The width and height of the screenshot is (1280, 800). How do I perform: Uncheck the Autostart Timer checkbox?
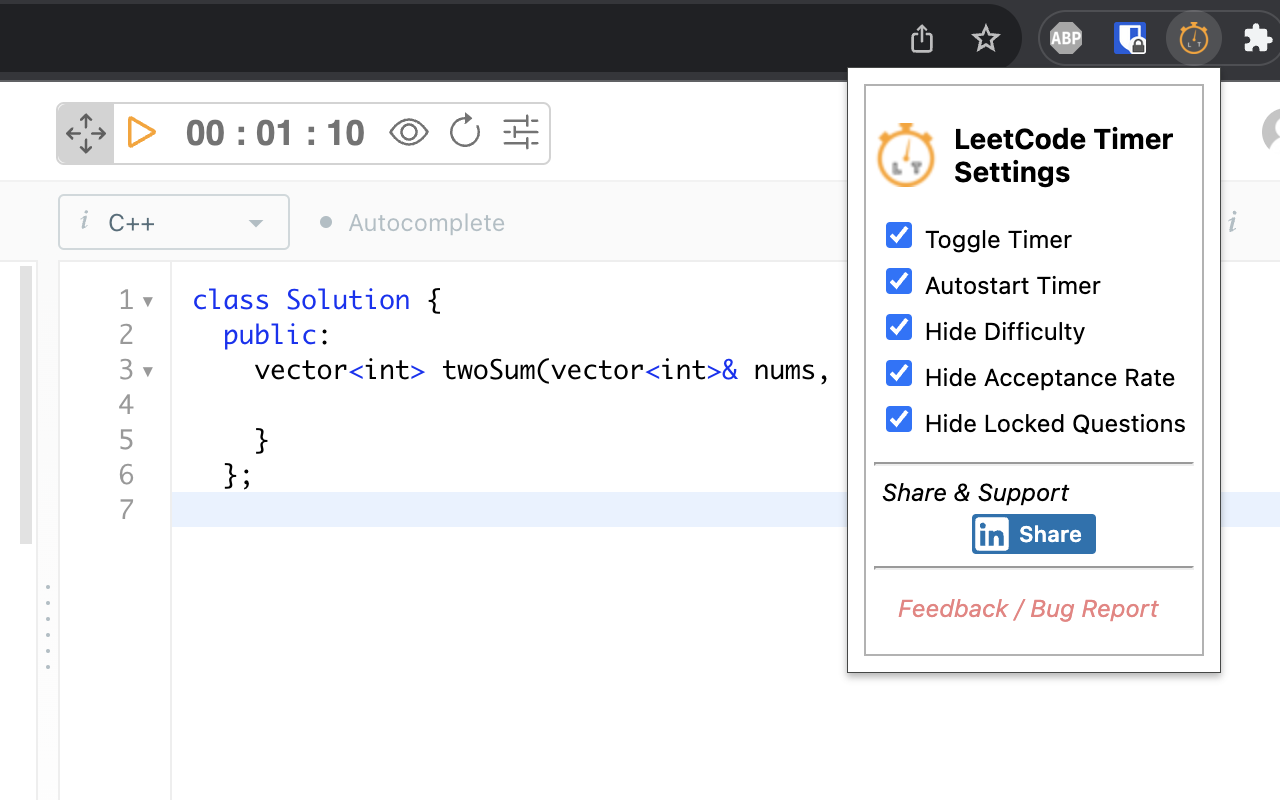click(x=899, y=282)
